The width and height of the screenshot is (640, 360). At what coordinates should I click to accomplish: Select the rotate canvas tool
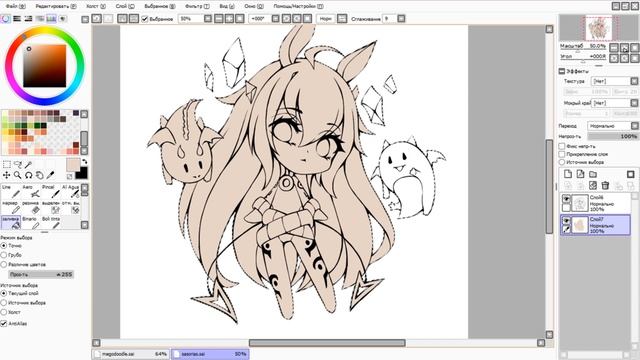28,175
